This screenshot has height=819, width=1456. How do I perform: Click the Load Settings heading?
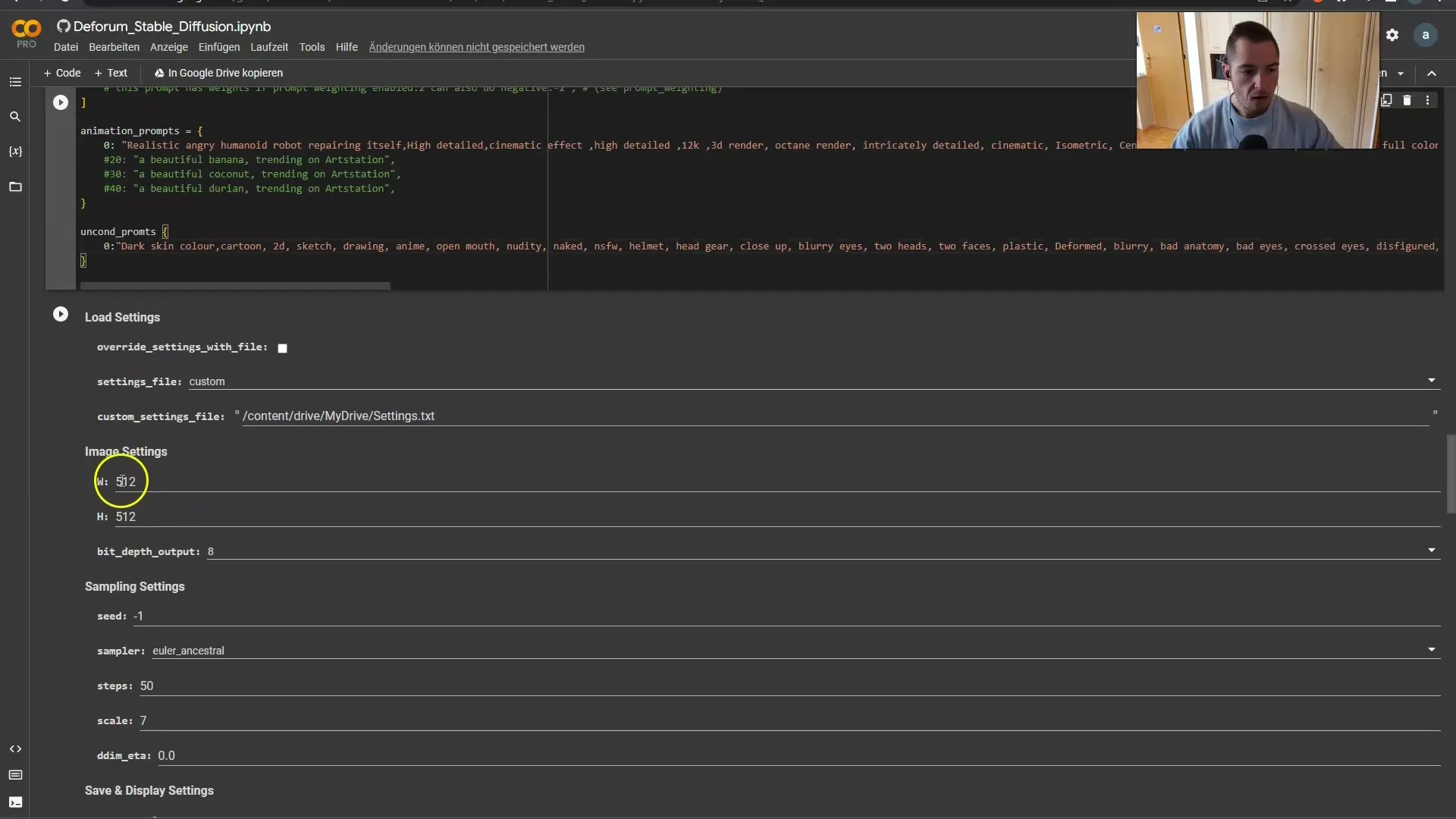[x=122, y=317]
